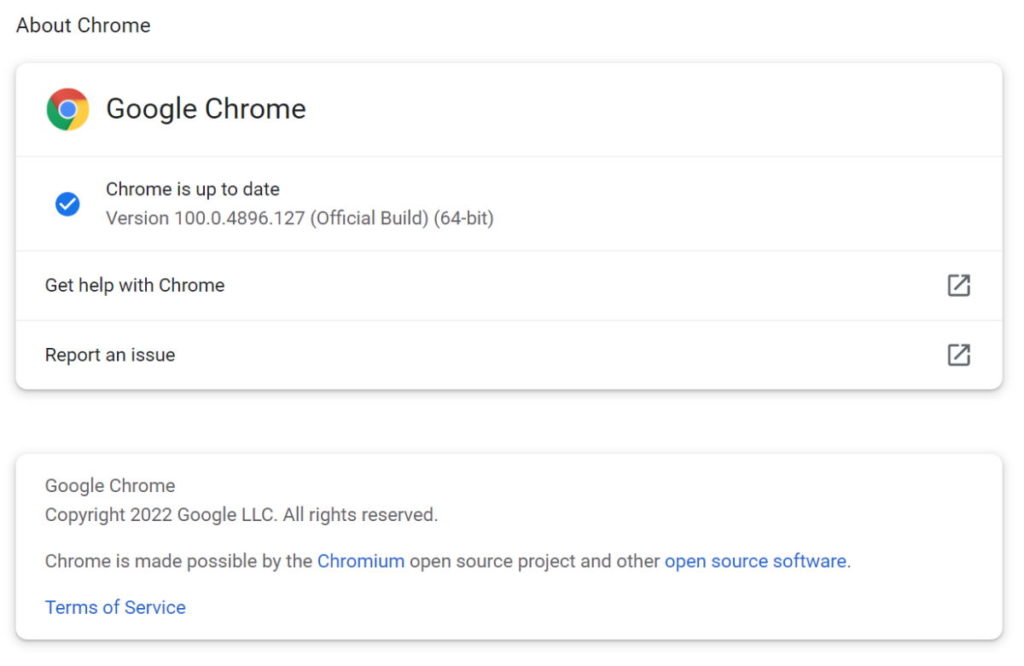Open external link icon for Get help
The width and height of the screenshot is (1024, 666).
[958, 285]
